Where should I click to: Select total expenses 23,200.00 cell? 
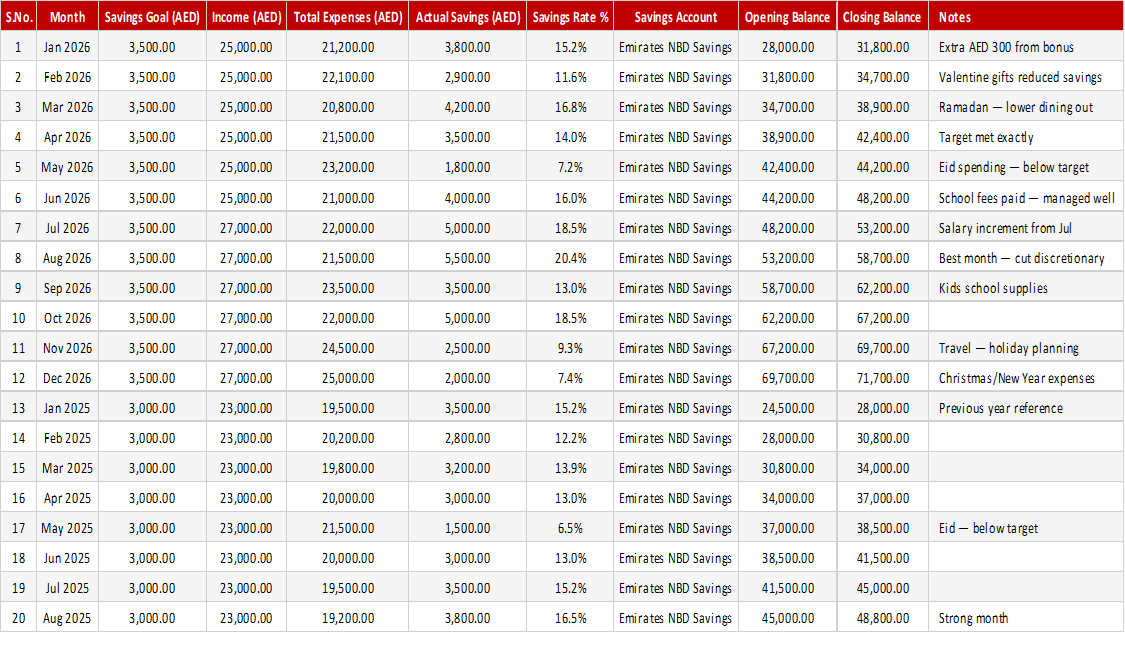coord(348,167)
